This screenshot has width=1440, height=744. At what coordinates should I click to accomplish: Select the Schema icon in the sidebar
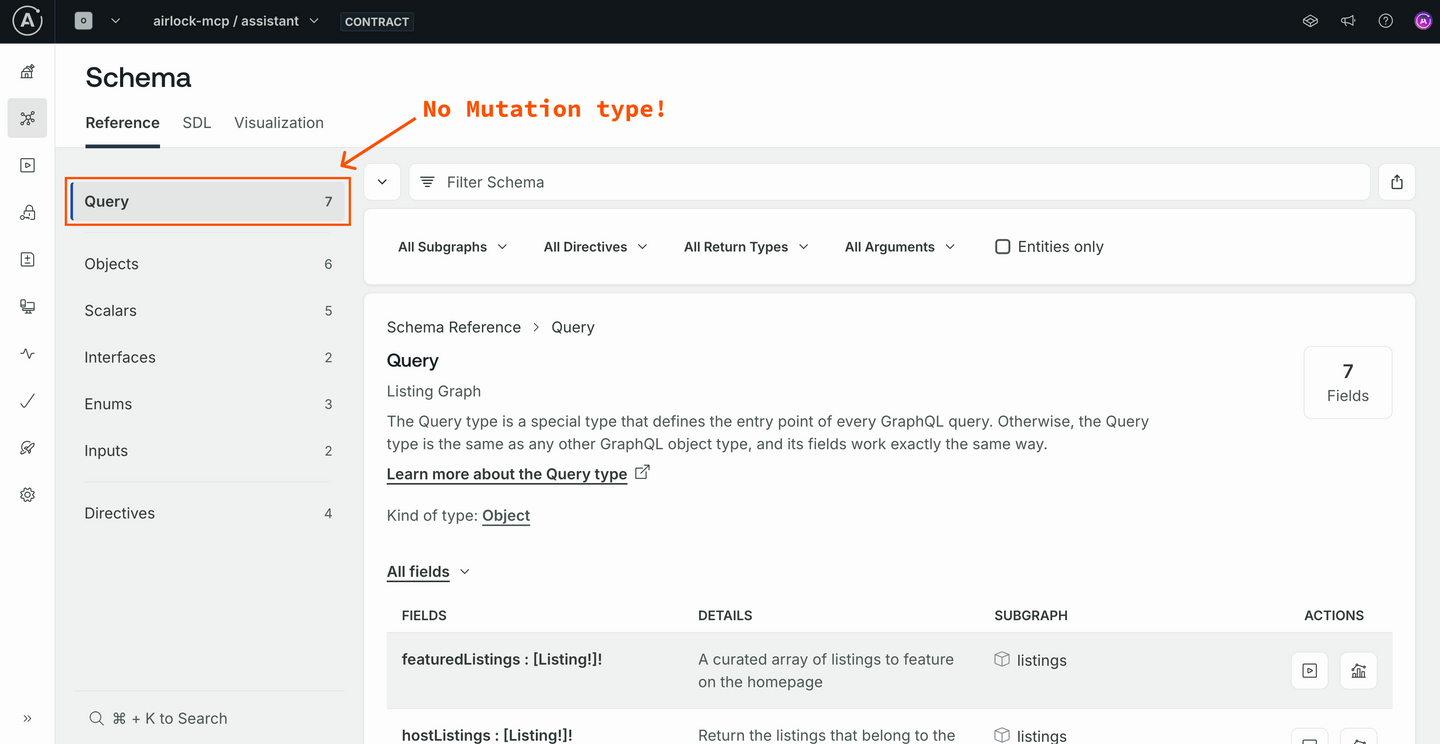point(27,118)
